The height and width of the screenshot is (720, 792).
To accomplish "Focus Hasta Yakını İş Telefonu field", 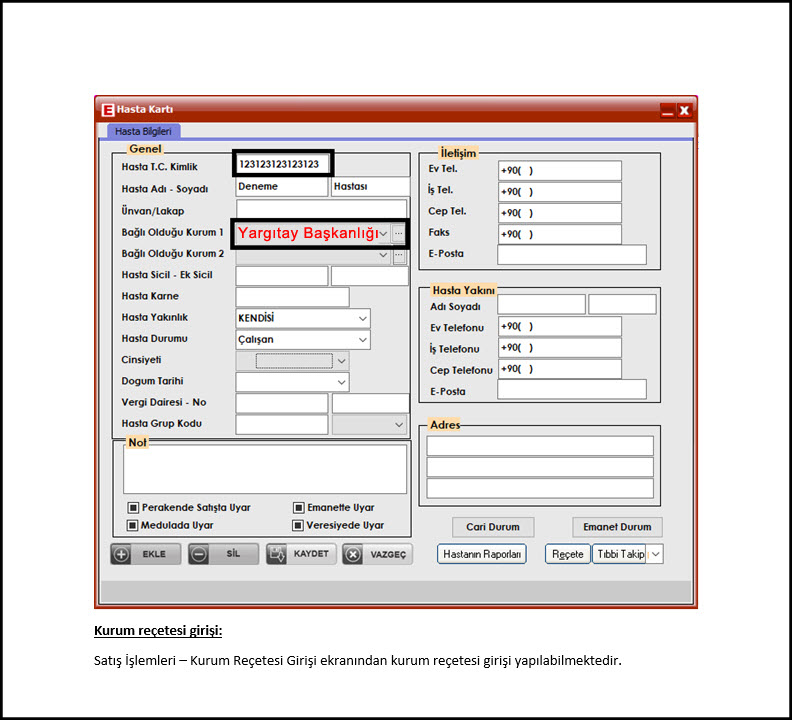I will coord(560,348).
